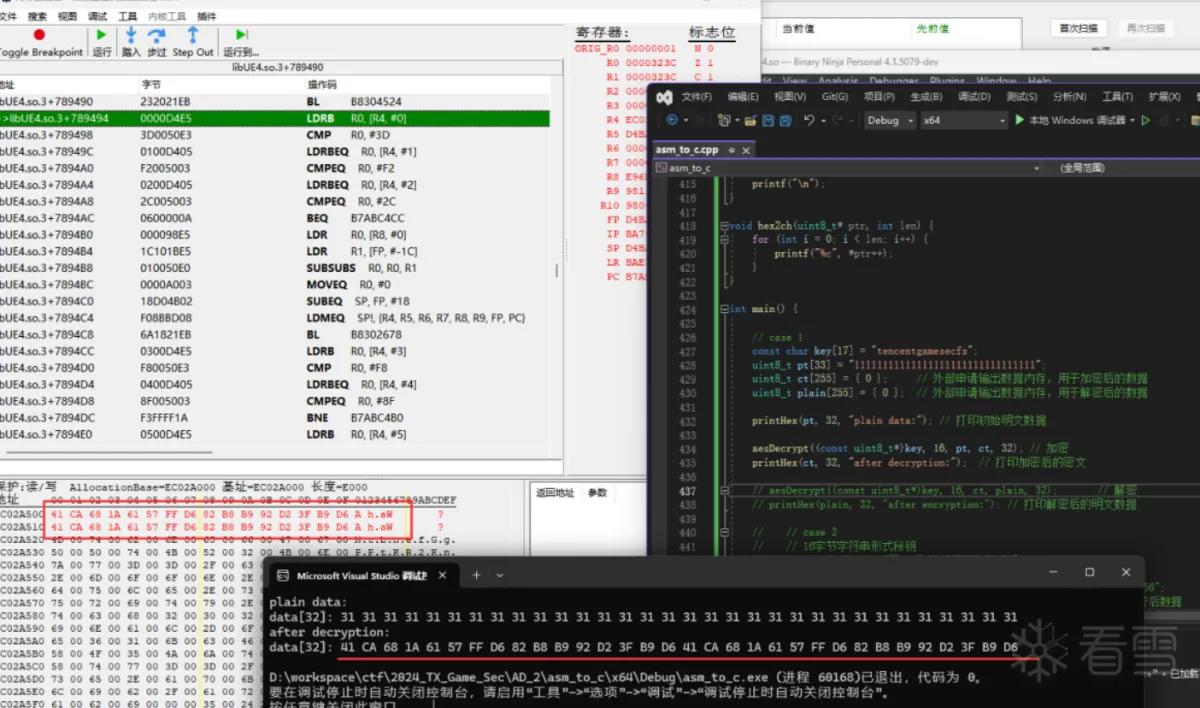Click the undo arrow in Visual Studio toolbar
The image size is (1200, 708).
click(x=810, y=120)
